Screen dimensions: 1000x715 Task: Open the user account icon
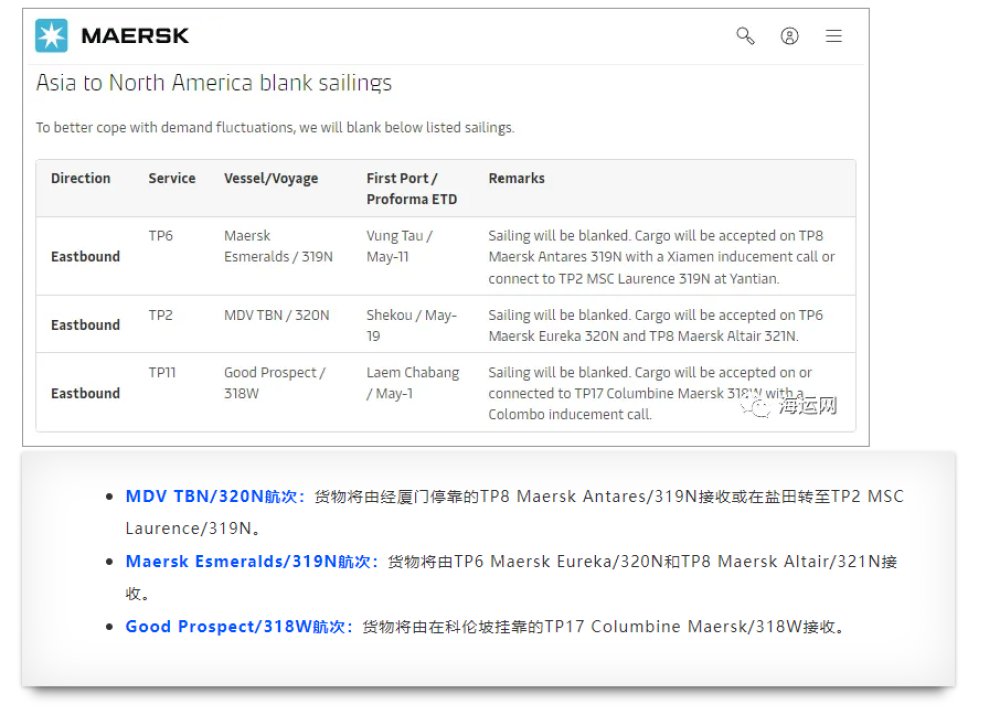790,36
